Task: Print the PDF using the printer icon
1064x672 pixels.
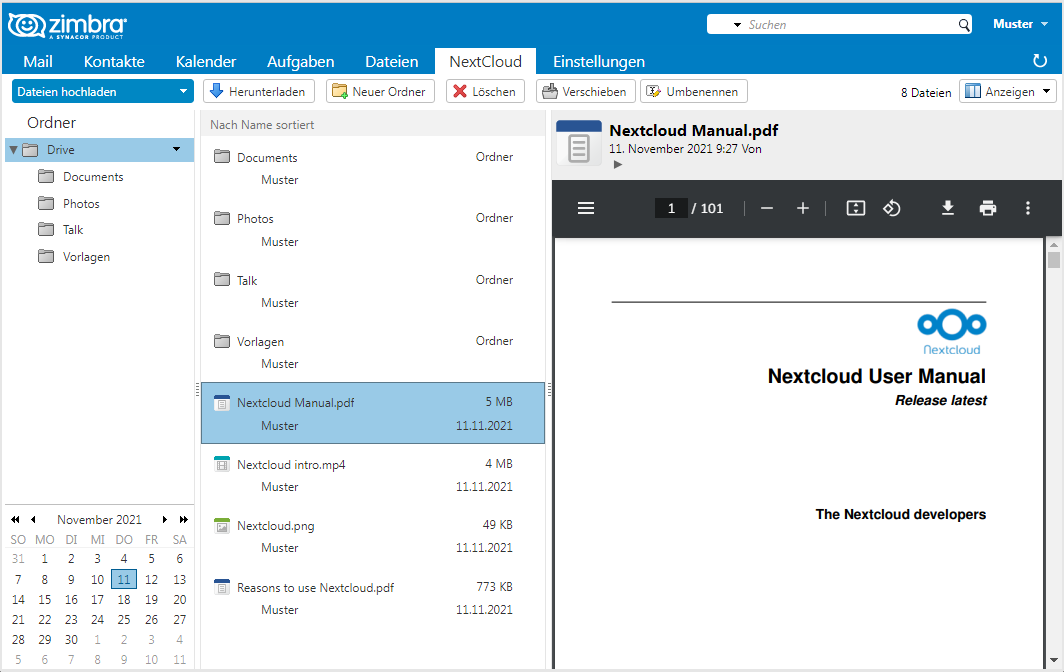Action: [988, 208]
